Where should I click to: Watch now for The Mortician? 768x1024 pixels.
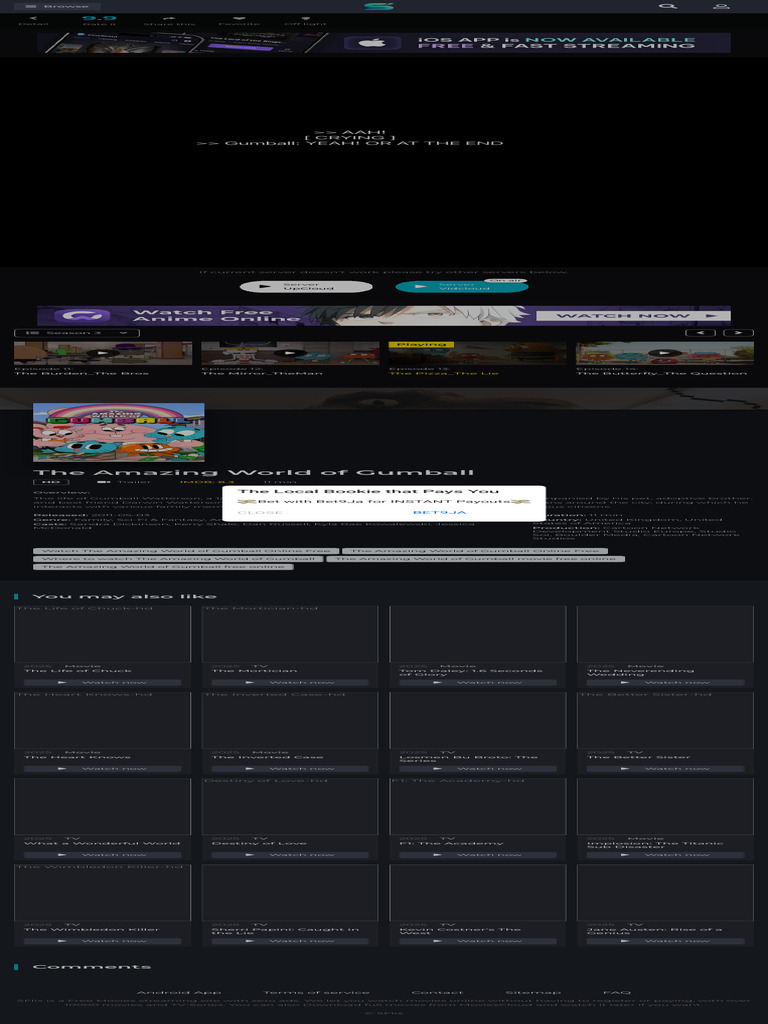(290, 682)
